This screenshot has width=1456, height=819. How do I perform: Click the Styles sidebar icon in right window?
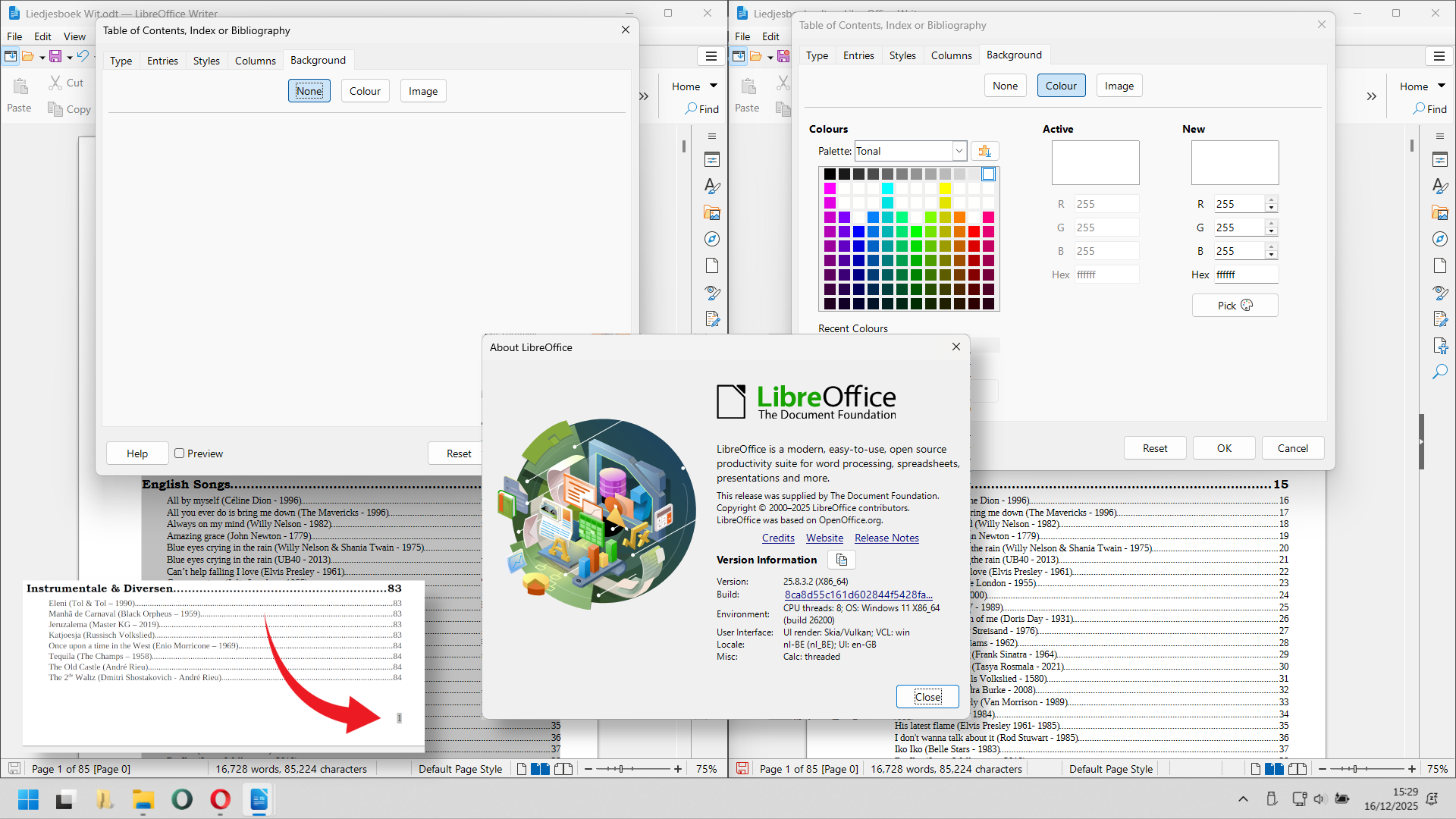click(1440, 187)
